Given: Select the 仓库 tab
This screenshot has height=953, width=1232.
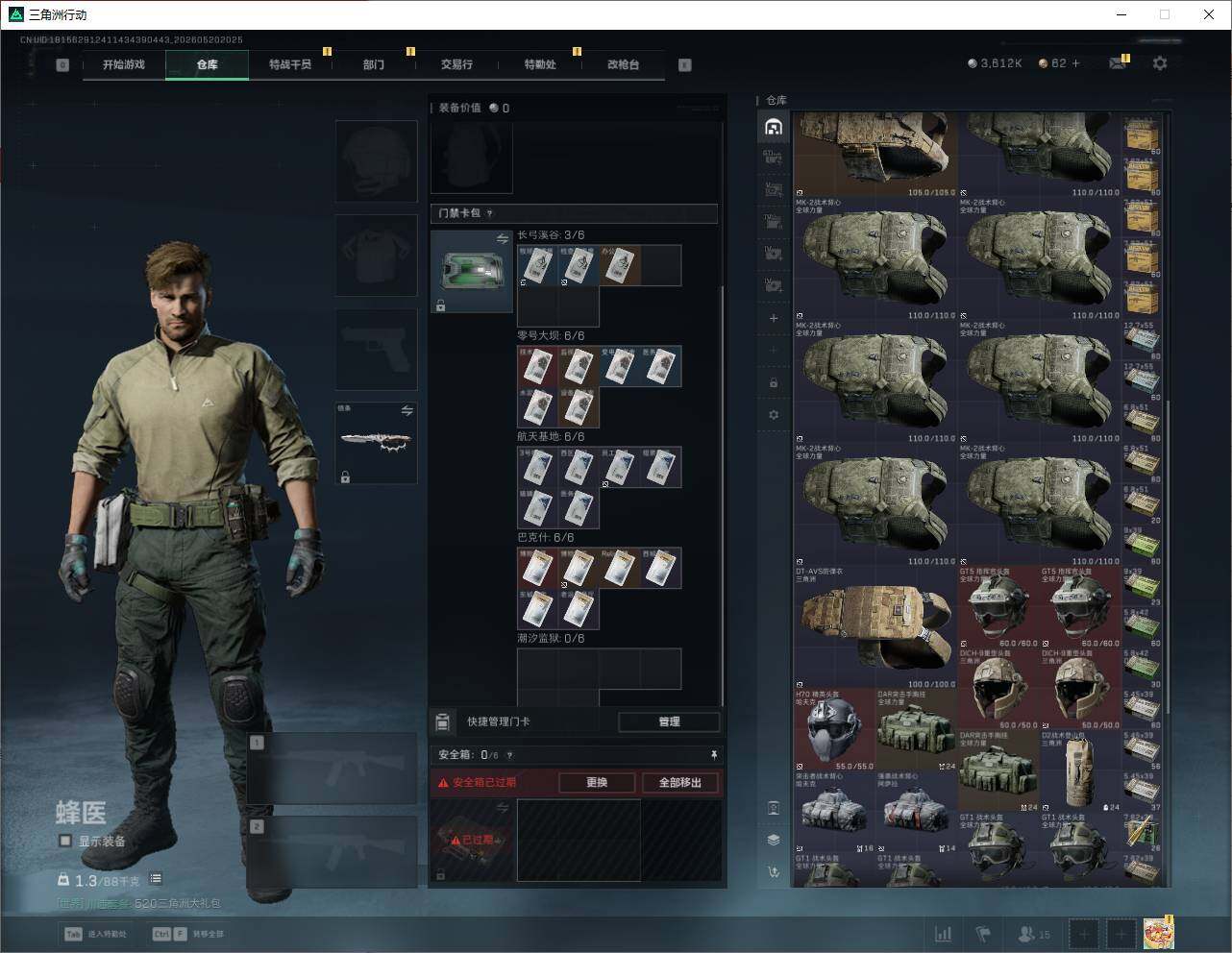Looking at the screenshot, I should tap(208, 64).
